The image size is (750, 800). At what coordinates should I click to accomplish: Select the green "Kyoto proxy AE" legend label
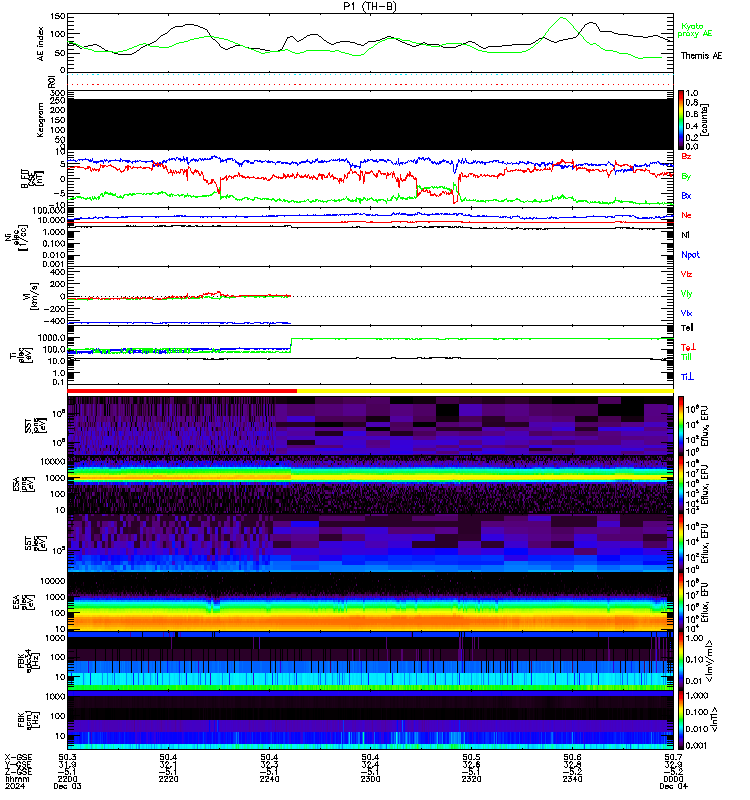(x=694, y=30)
